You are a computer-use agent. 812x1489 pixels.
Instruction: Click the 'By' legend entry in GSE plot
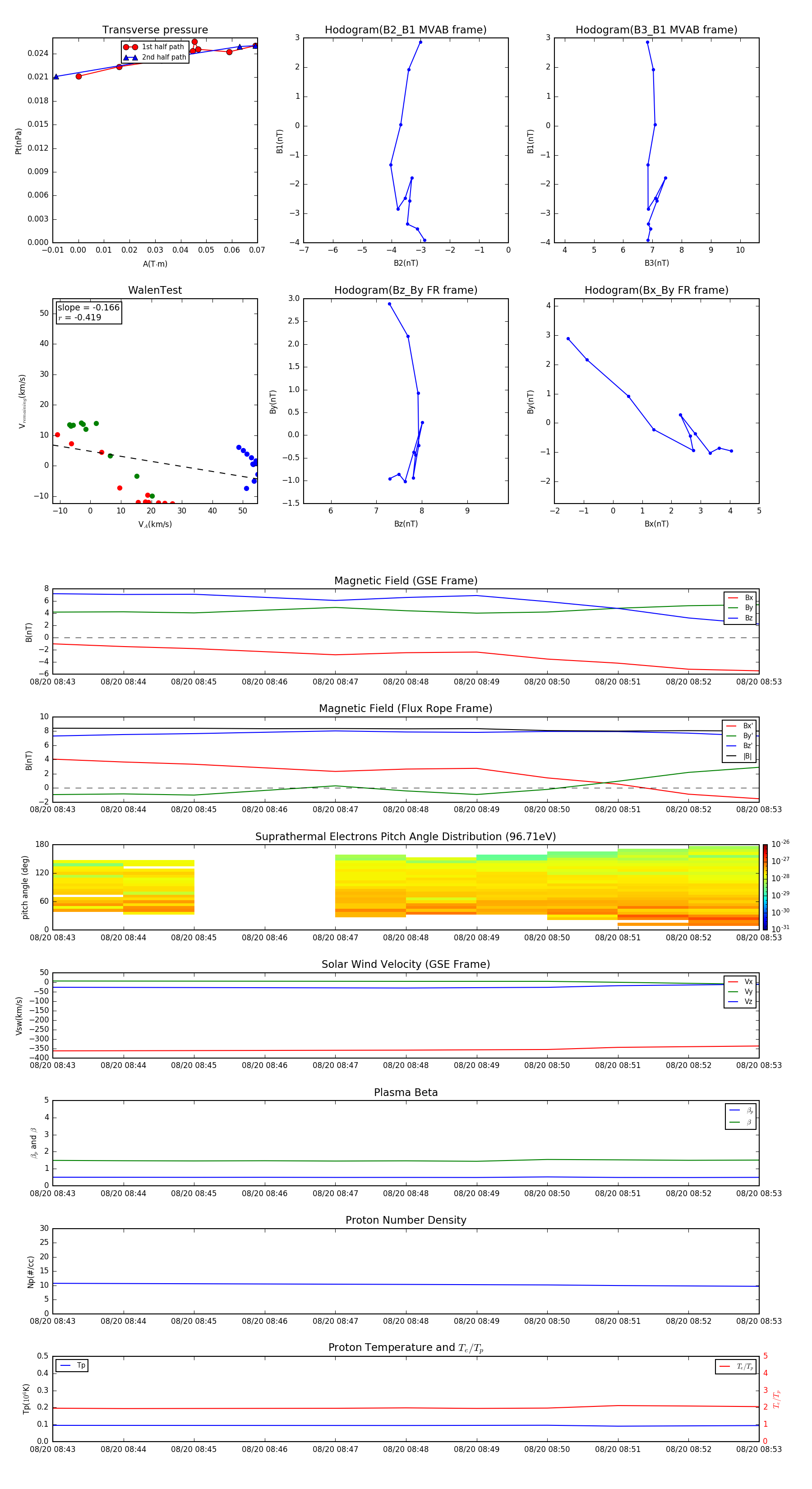click(x=740, y=607)
